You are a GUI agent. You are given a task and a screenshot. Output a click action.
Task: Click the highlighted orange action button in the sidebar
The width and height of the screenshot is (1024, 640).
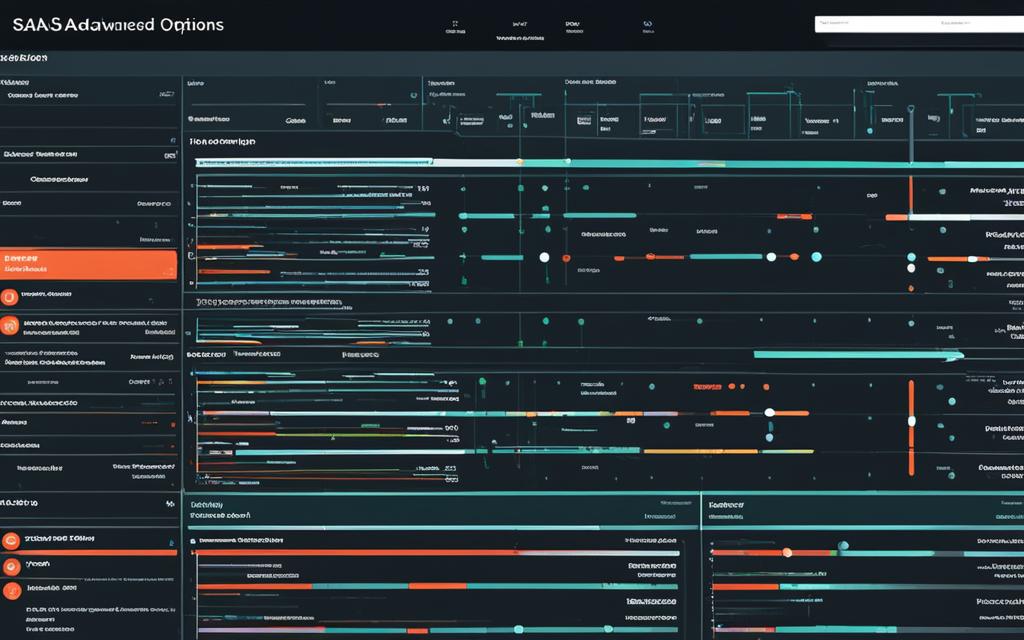click(x=88, y=265)
